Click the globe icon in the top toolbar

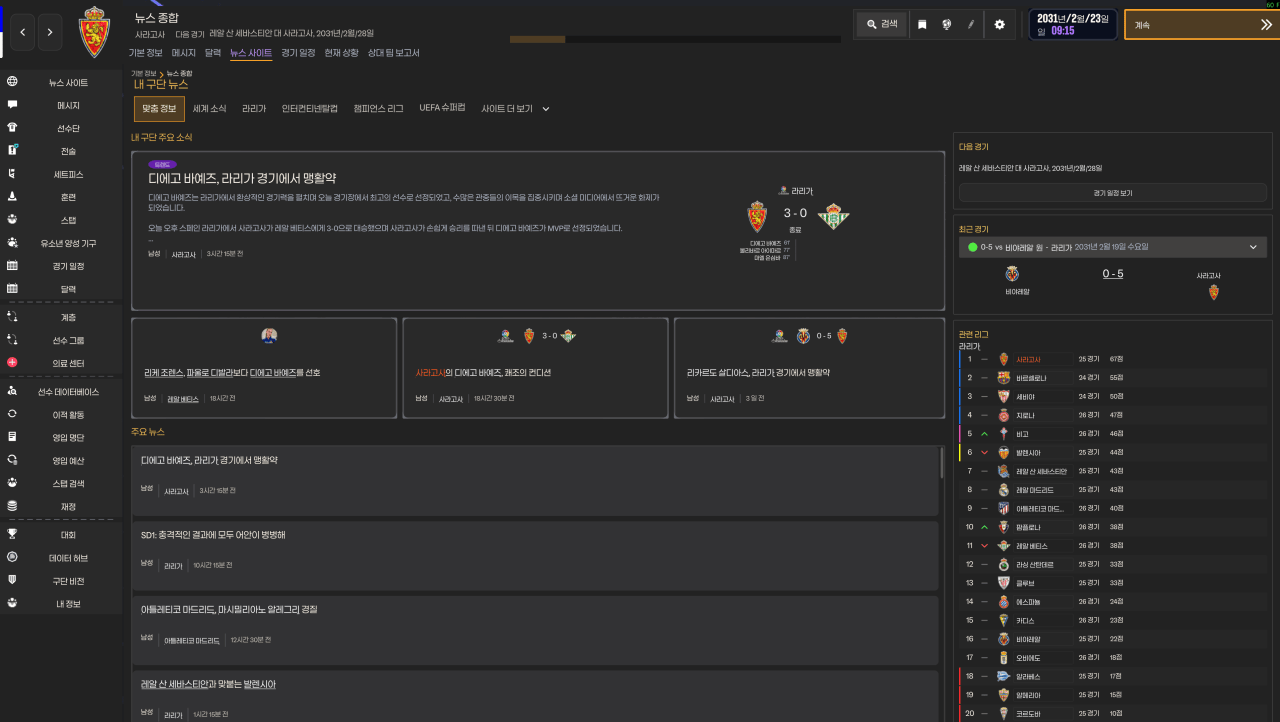point(946,24)
